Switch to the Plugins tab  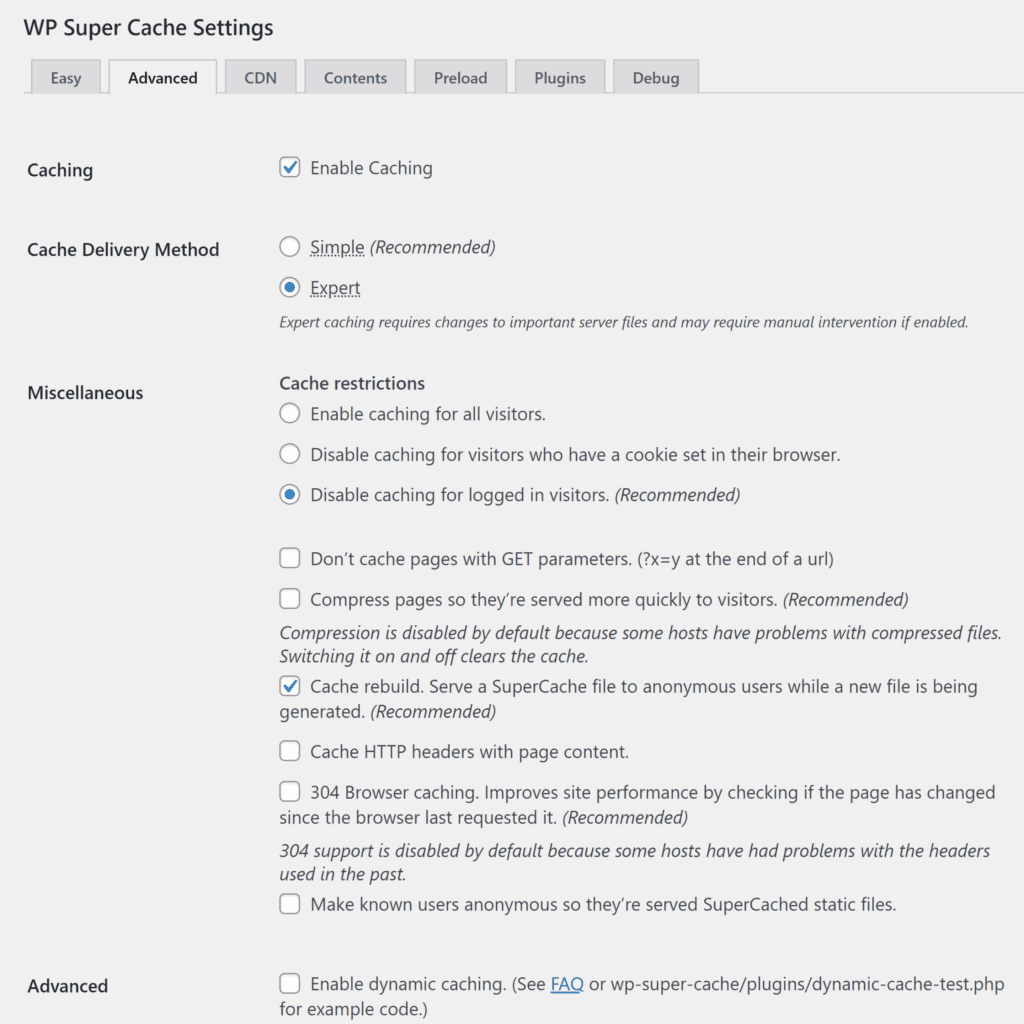[x=560, y=78]
